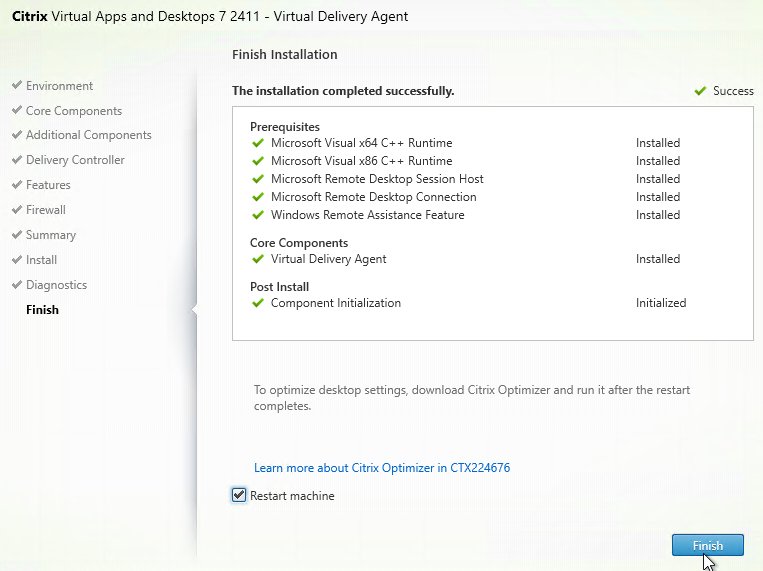Viewport: 763px width, 571px height.
Task: Open the Delivery Controller step
Action: (x=75, y=160)
